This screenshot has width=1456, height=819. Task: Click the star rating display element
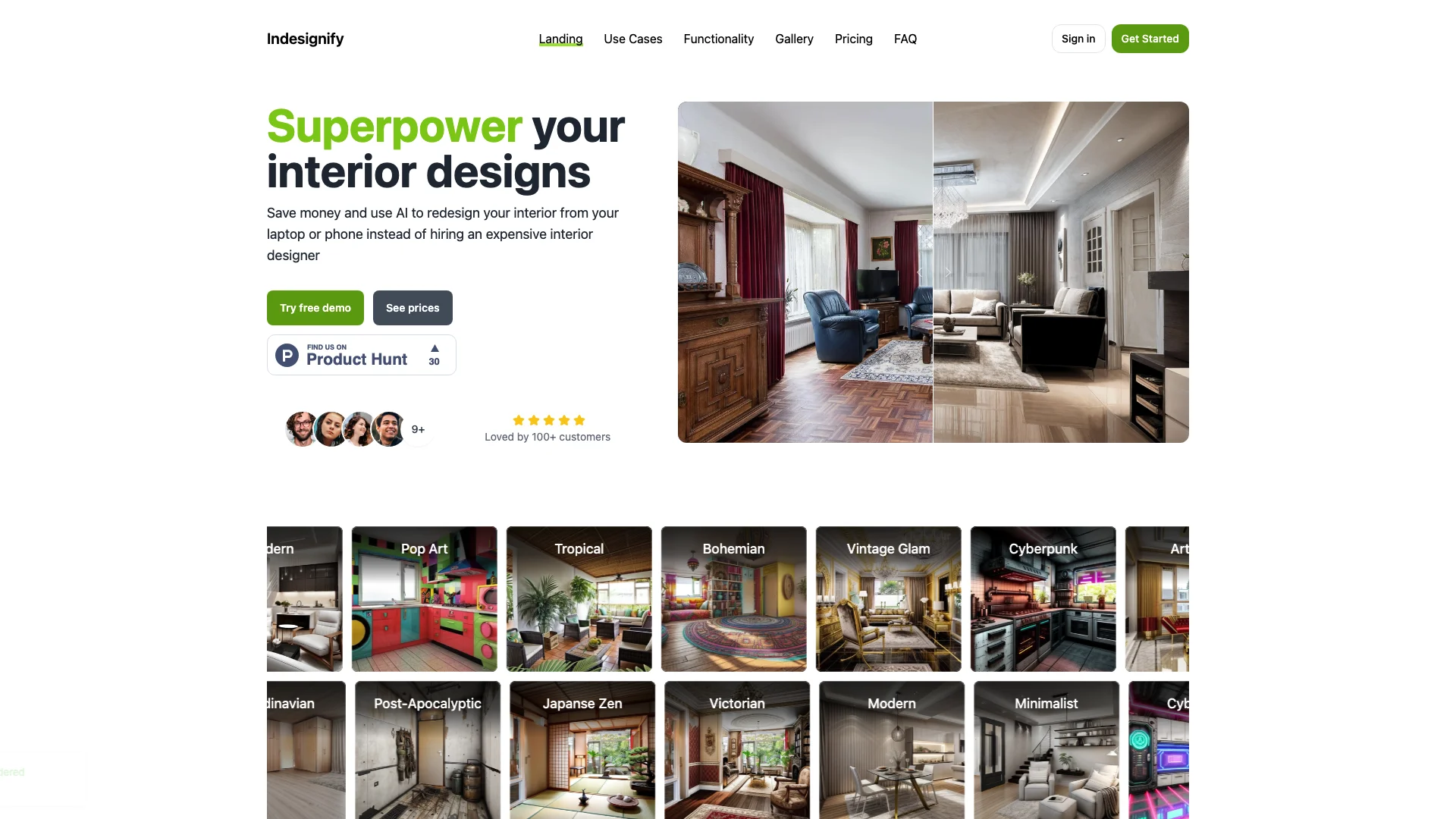[x=547, y=420]
